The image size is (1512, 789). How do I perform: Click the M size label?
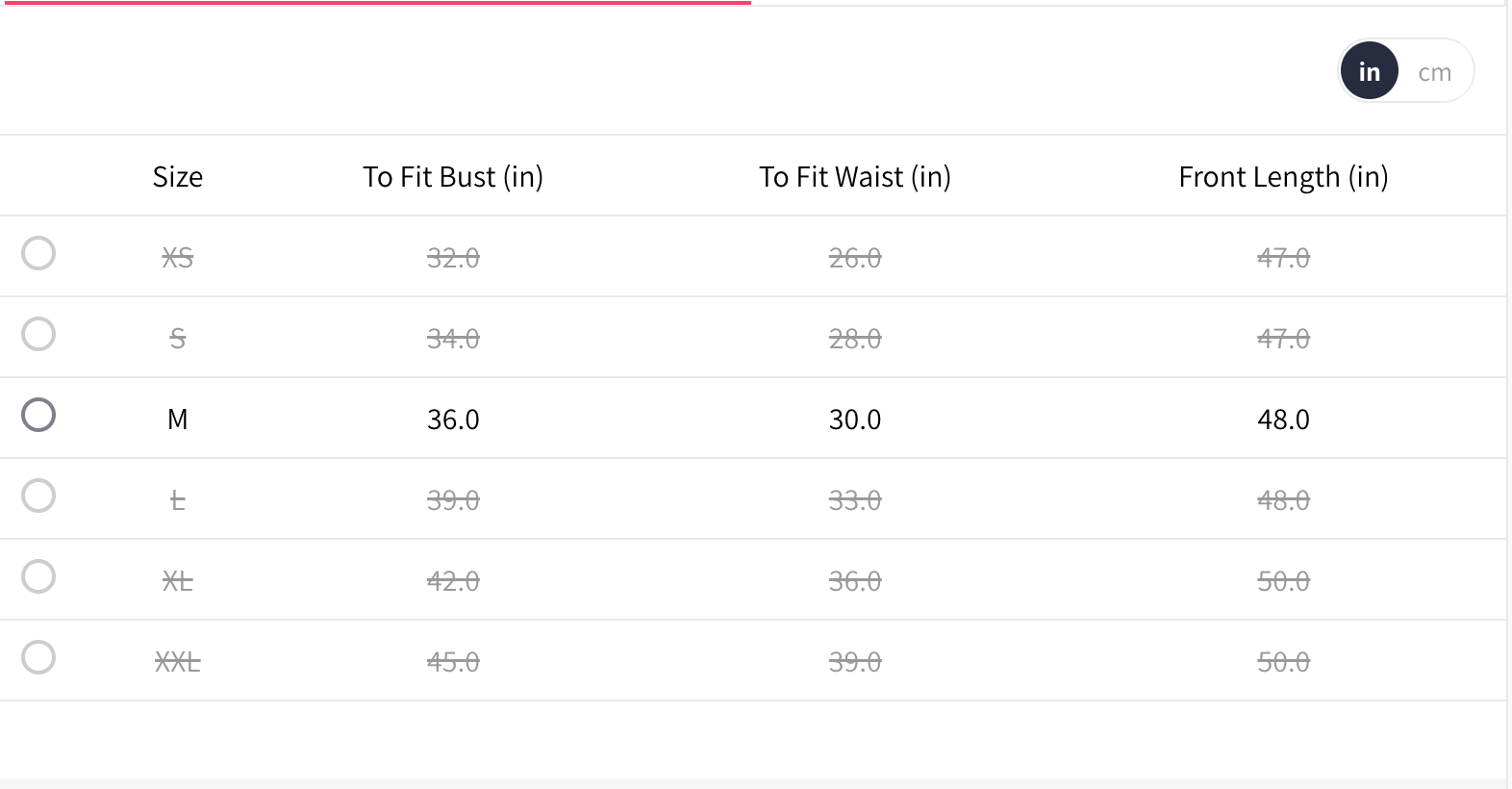point(178,420)
